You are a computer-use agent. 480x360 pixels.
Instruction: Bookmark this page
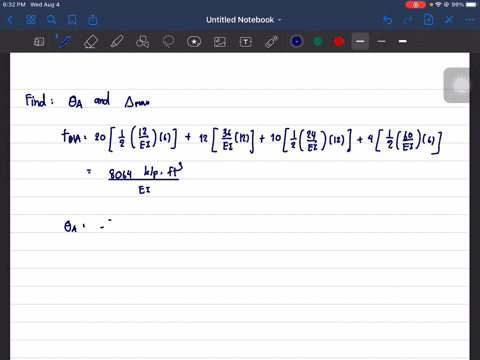pos(72,20)
